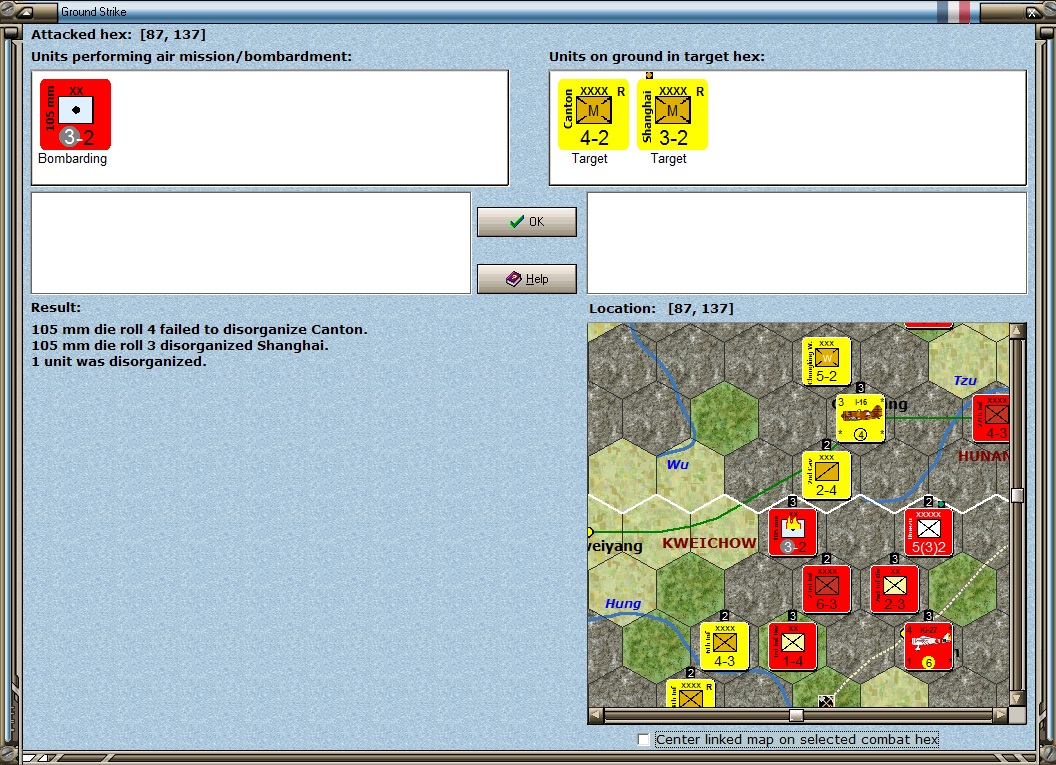Click the partially visible yellow unit at map bottom
This screenshot has width=1056, height=765.
(690, 694)
